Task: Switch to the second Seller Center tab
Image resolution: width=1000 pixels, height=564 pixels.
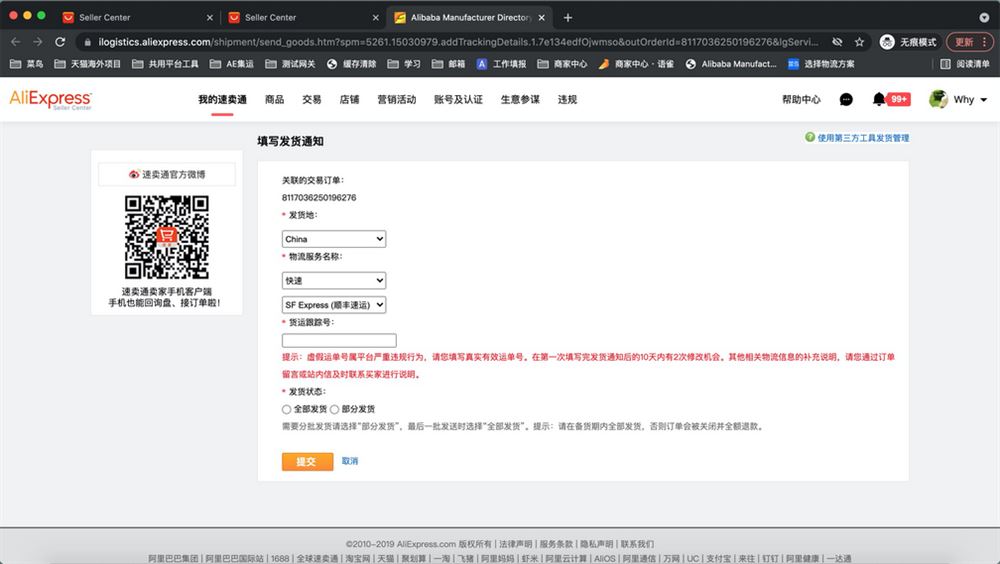Action: 300,17
